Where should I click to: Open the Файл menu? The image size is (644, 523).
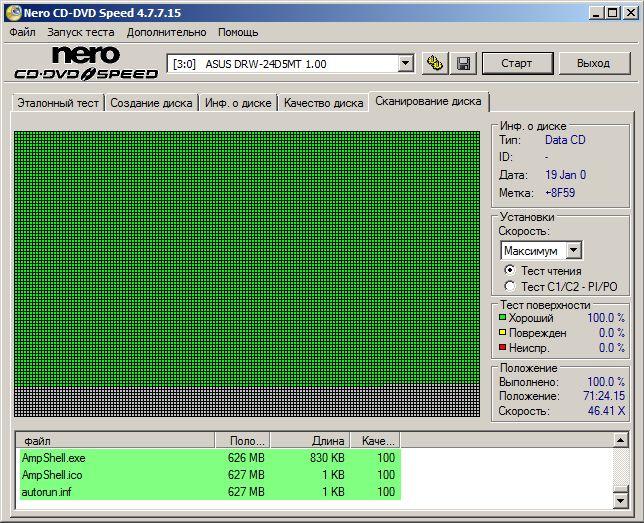22,32
